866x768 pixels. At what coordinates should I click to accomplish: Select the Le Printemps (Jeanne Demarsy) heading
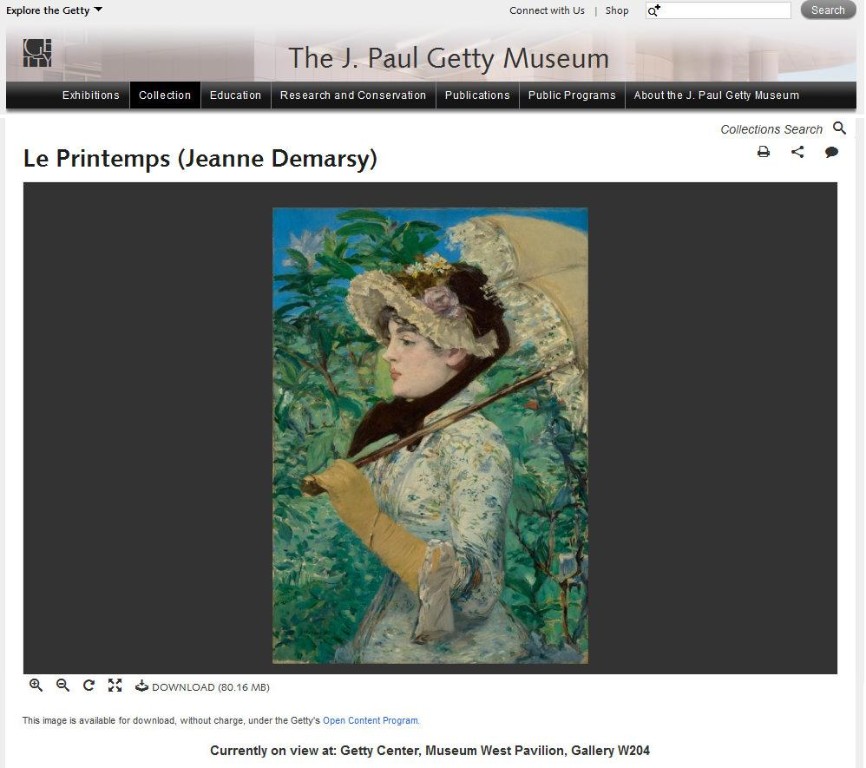200,158
